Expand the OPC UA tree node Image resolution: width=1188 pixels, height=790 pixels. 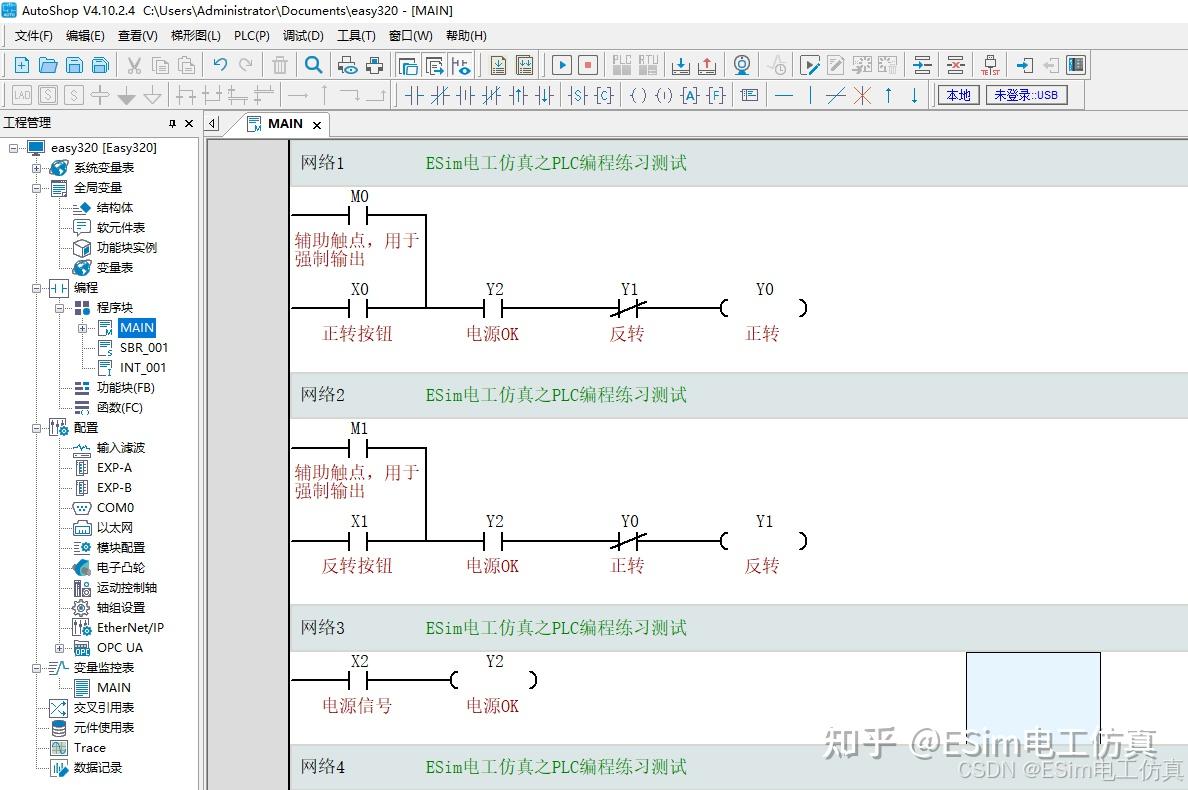(x=59, y=648)
